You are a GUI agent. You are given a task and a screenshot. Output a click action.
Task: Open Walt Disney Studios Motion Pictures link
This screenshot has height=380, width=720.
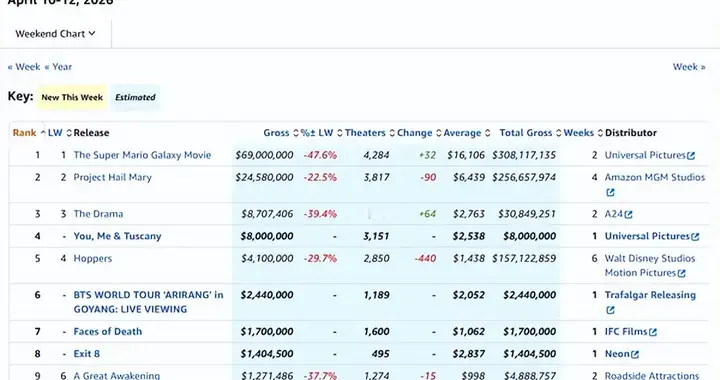(x=649, y=266)
